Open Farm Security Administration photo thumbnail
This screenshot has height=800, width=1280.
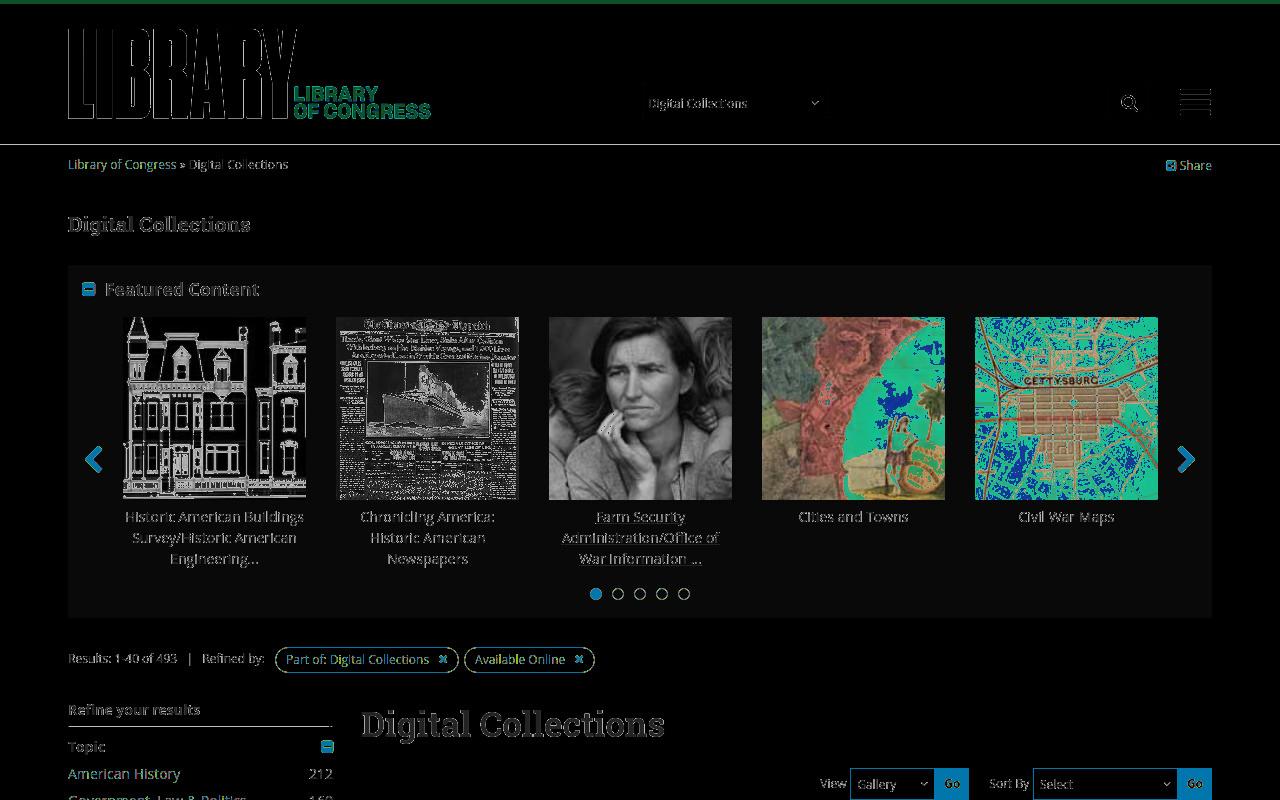pos(640,408)
